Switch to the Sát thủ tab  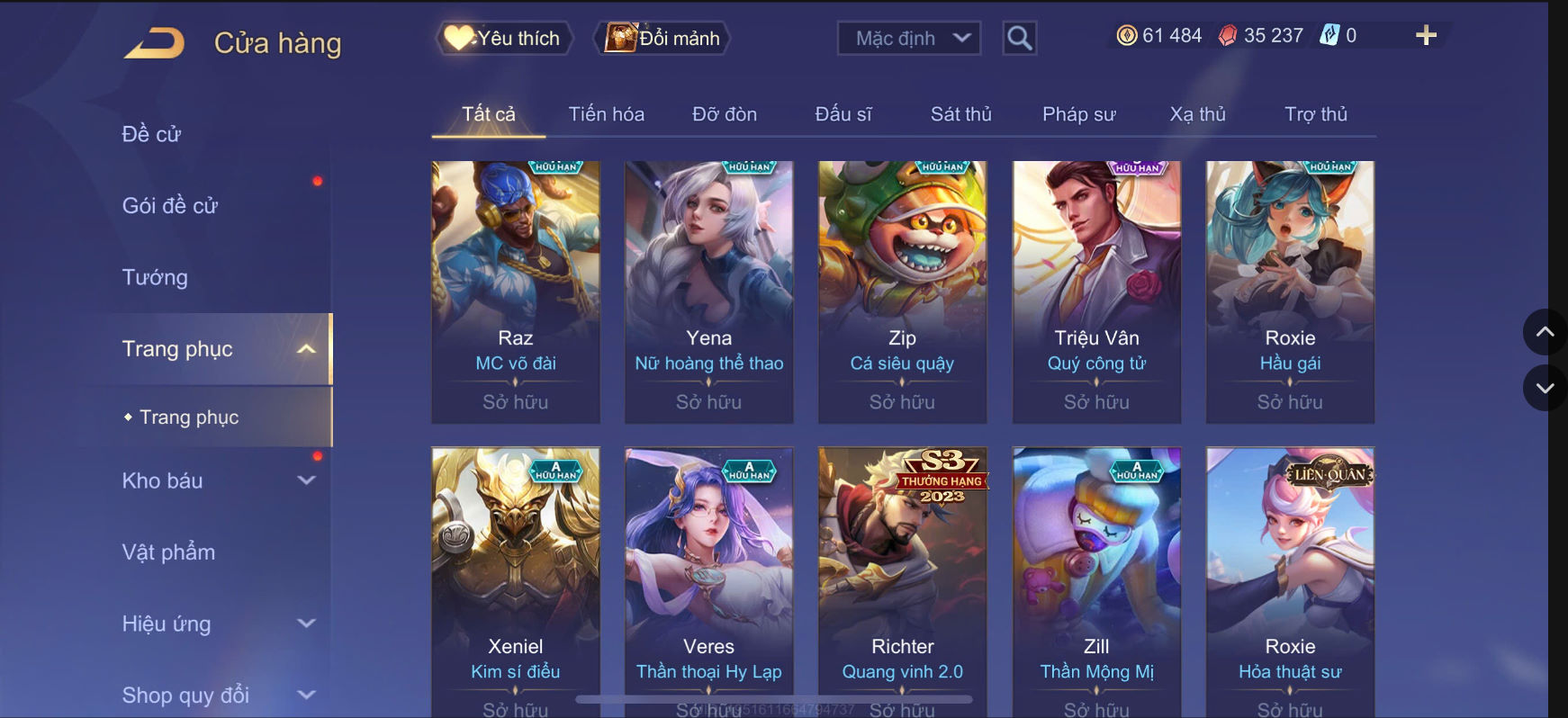[x=960, y=114]
